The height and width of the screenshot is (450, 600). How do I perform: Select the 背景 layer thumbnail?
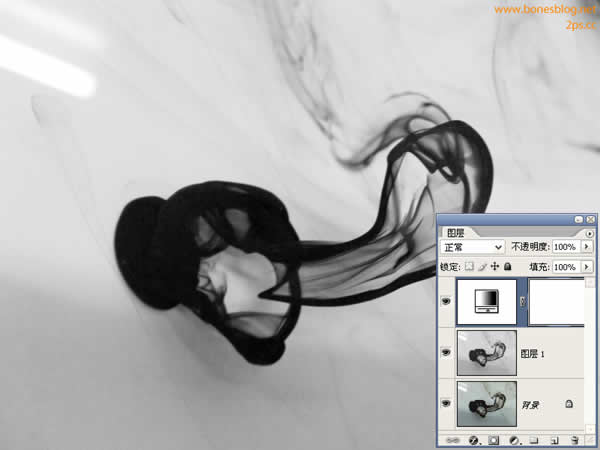pos(486,404)
